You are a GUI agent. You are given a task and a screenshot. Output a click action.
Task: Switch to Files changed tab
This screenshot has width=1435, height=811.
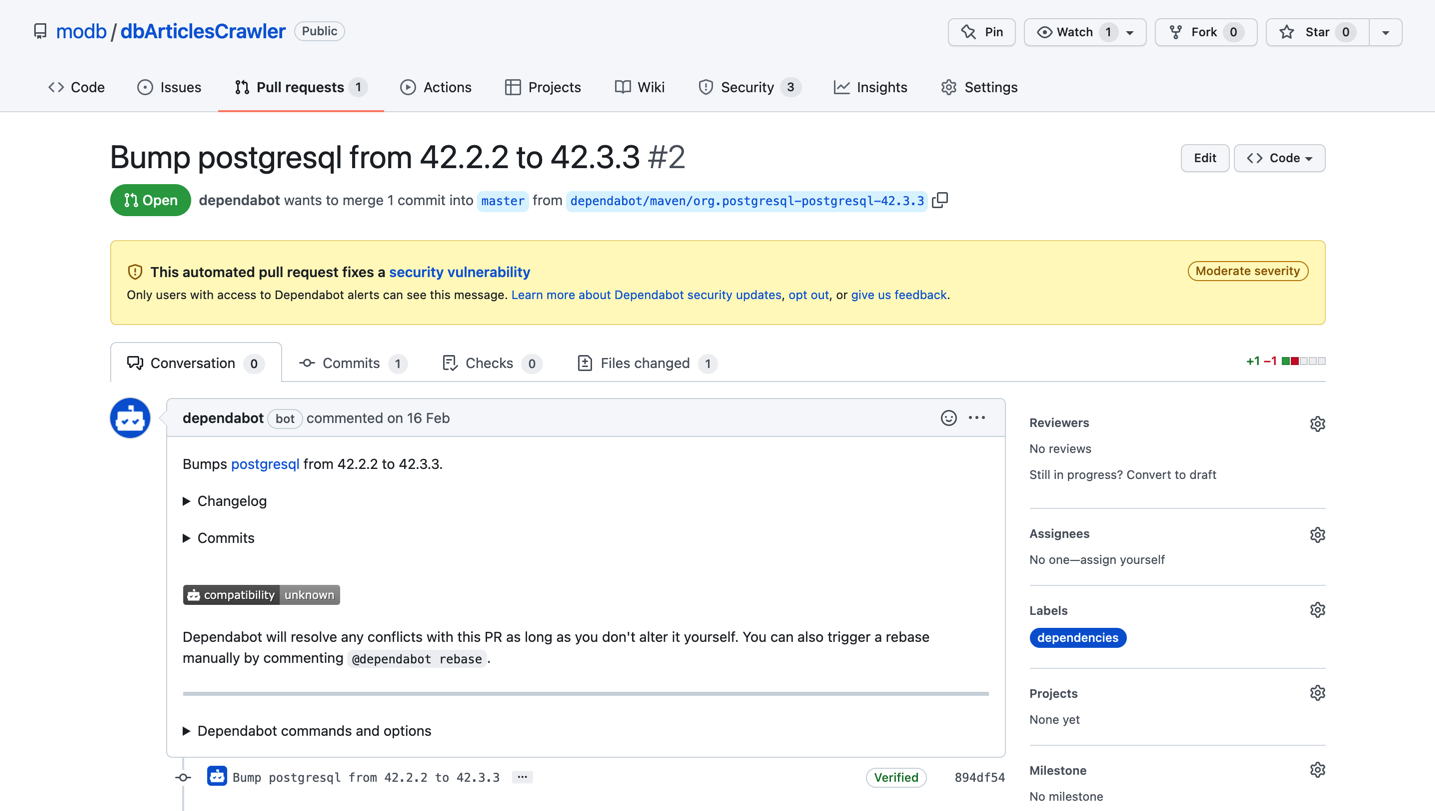pyautogui.click(x=647, y=363)
